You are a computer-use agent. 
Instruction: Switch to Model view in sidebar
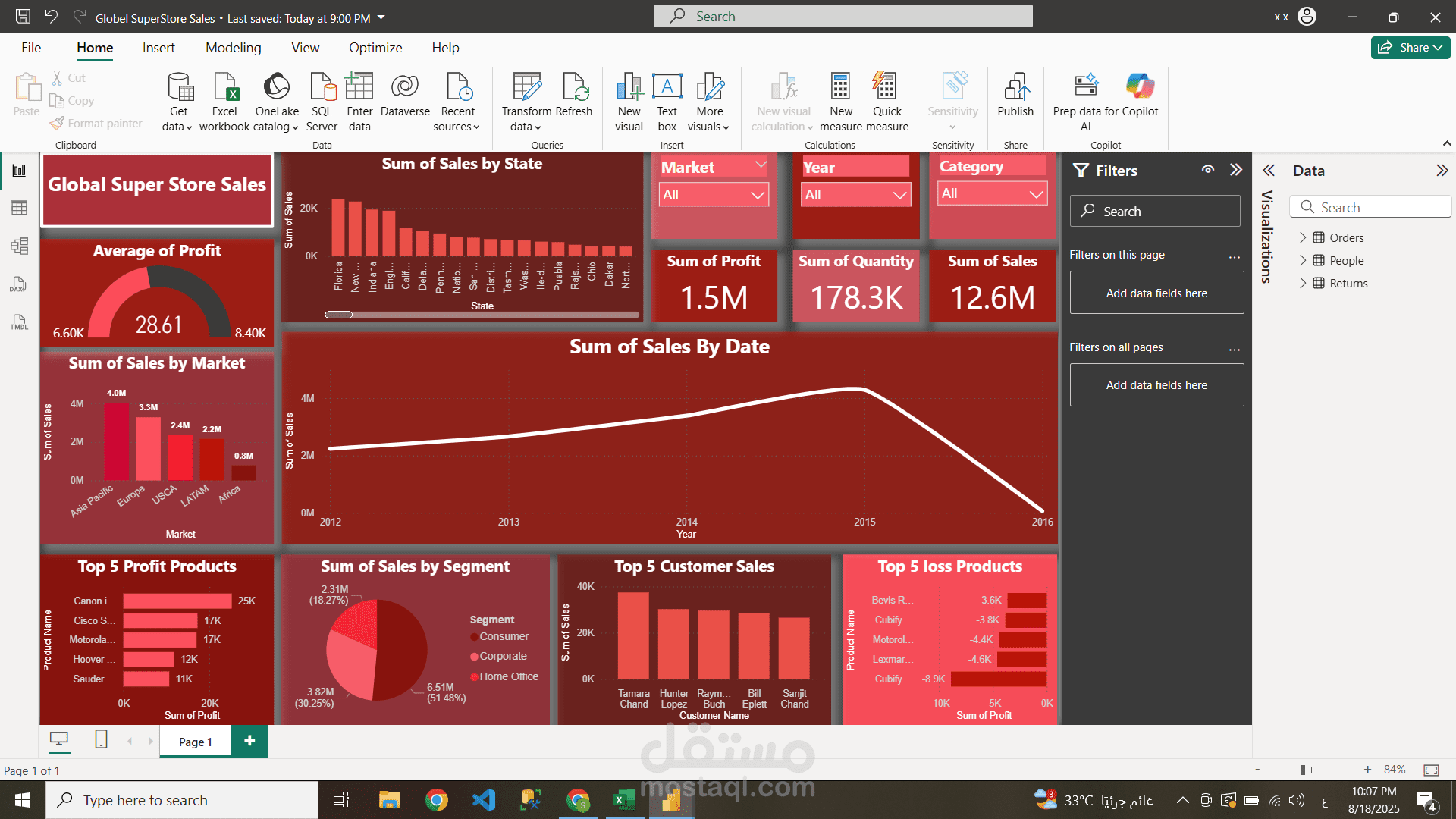pyautogui.click(x=19, y=246)
